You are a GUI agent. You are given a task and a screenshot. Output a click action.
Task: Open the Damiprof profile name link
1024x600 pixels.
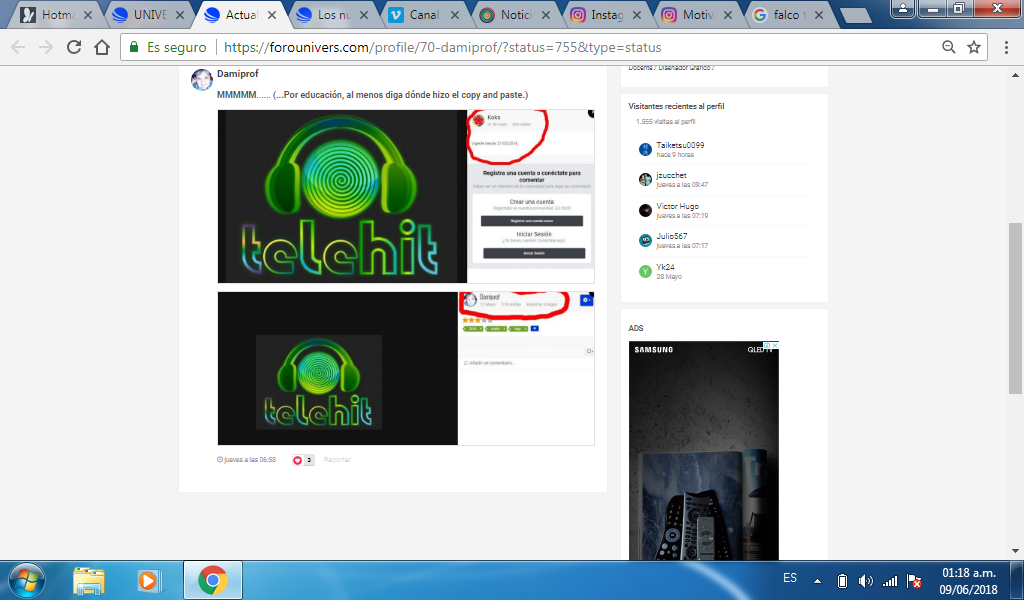coord(238,74)
